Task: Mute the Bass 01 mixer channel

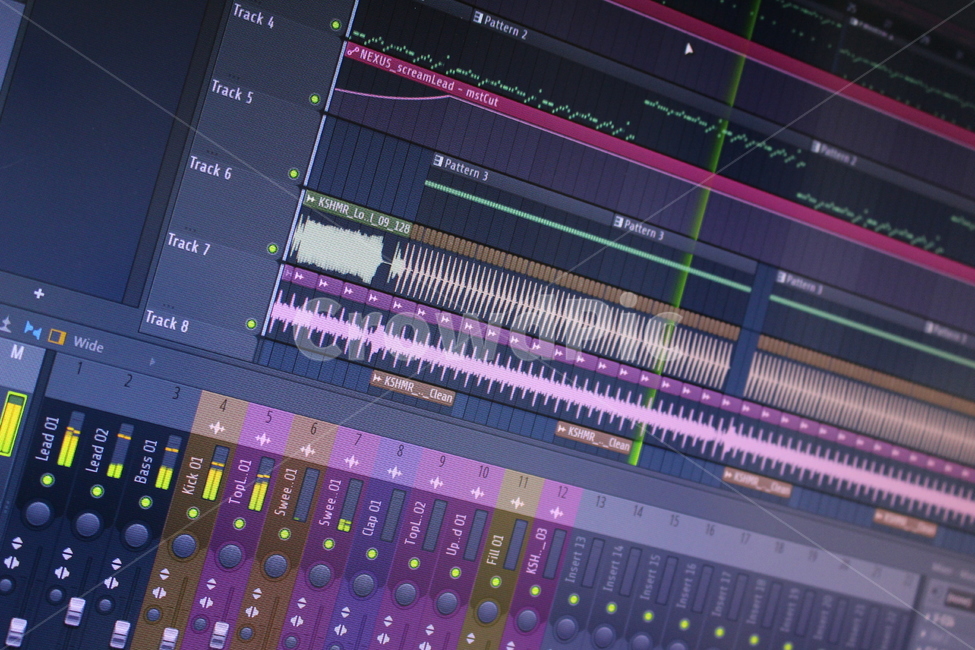Action: click(146, 503)
